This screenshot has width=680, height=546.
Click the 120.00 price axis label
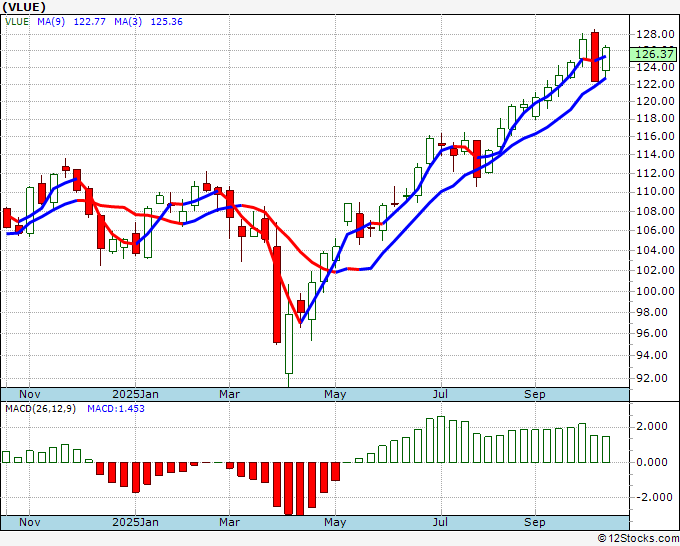click(655, 101)
